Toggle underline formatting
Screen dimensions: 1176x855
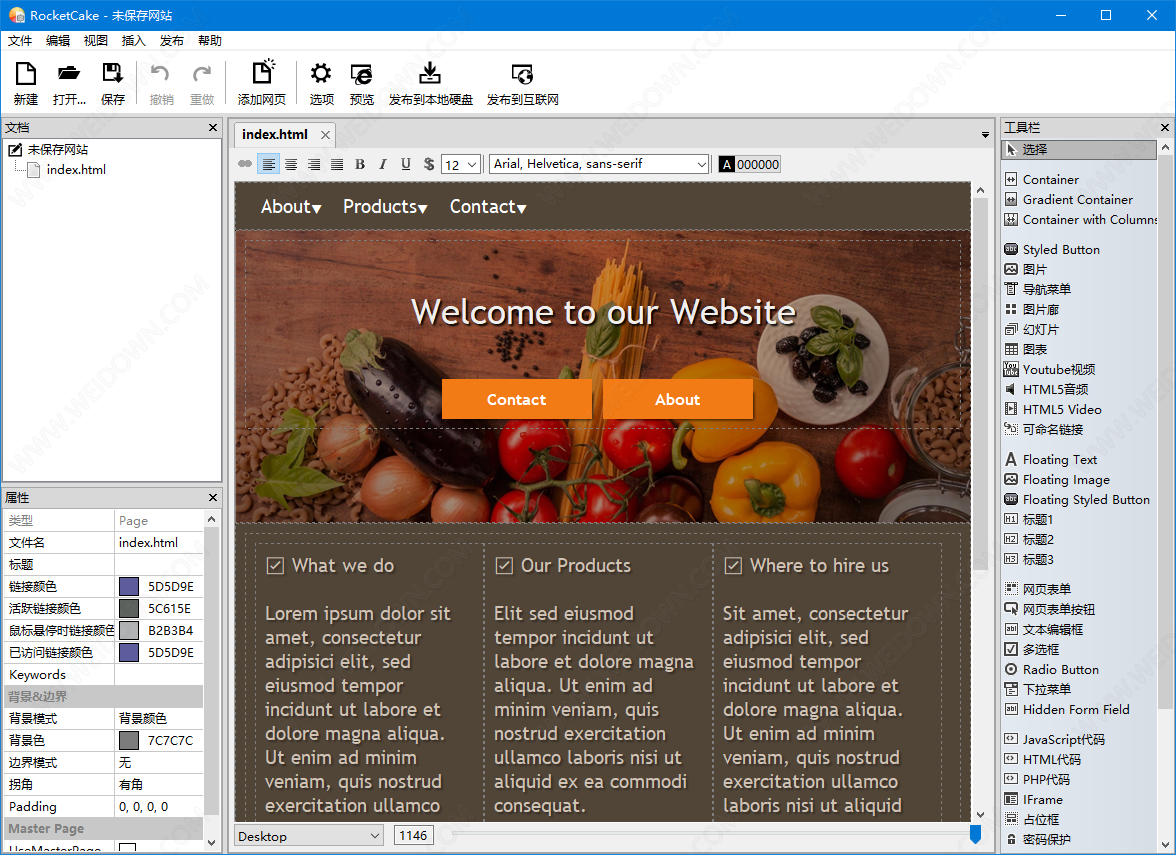(406, 164)
